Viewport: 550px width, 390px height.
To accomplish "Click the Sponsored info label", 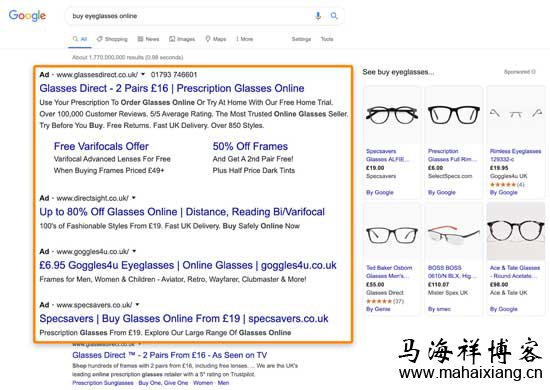I will [519, 72].
